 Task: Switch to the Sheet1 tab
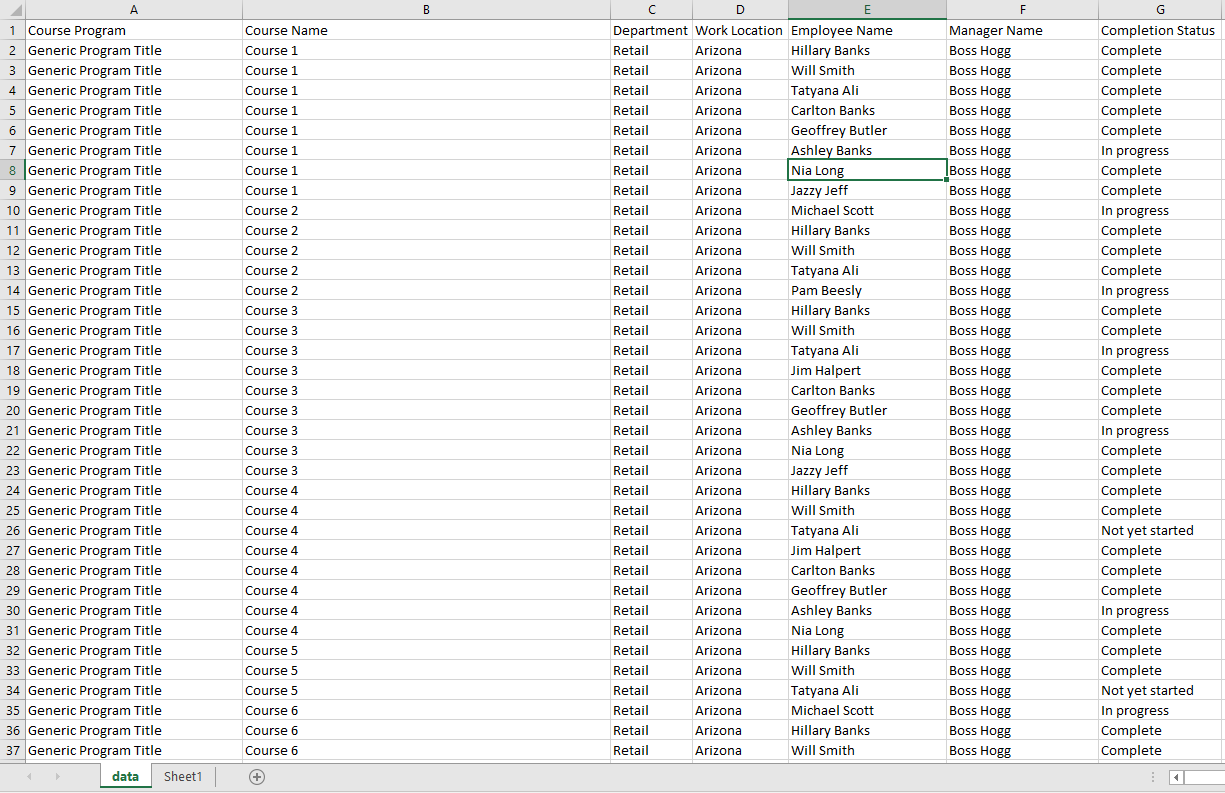(183, 777)
